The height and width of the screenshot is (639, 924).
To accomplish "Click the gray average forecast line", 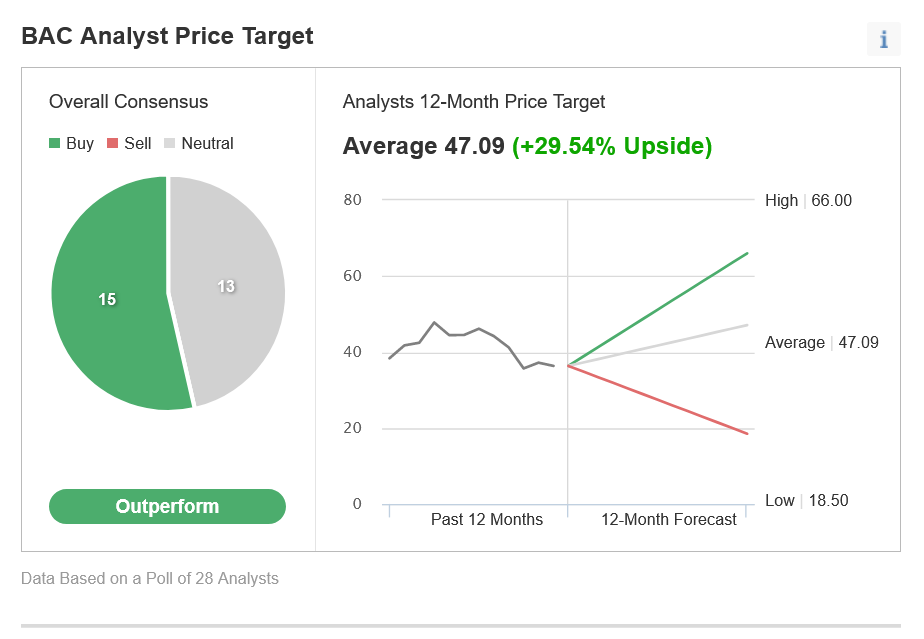I will coord(658,345).
